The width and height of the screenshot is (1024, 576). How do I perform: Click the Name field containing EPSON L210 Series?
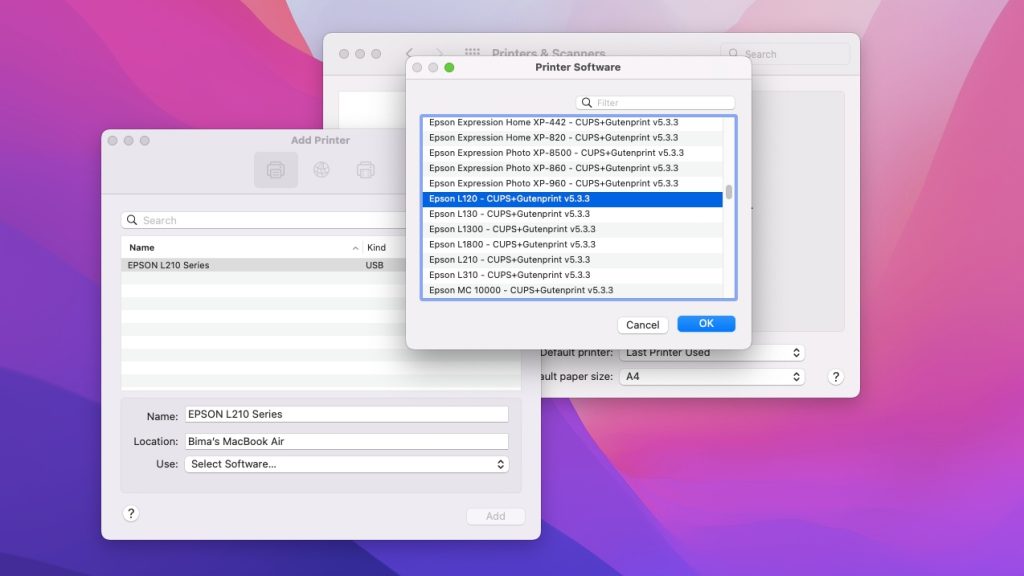click(x=346, y=414)
